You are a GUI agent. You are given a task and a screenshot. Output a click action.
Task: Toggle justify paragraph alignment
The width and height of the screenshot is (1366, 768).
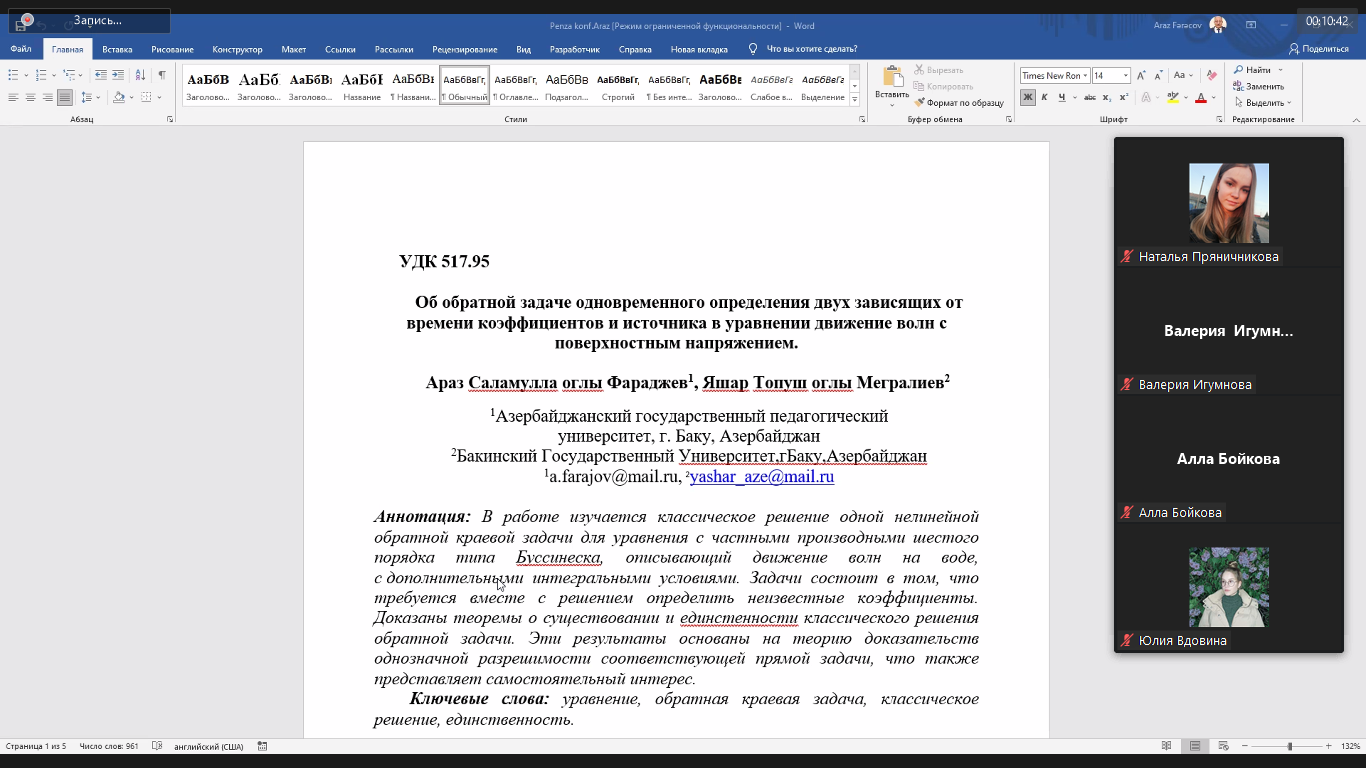click(64, 97)
